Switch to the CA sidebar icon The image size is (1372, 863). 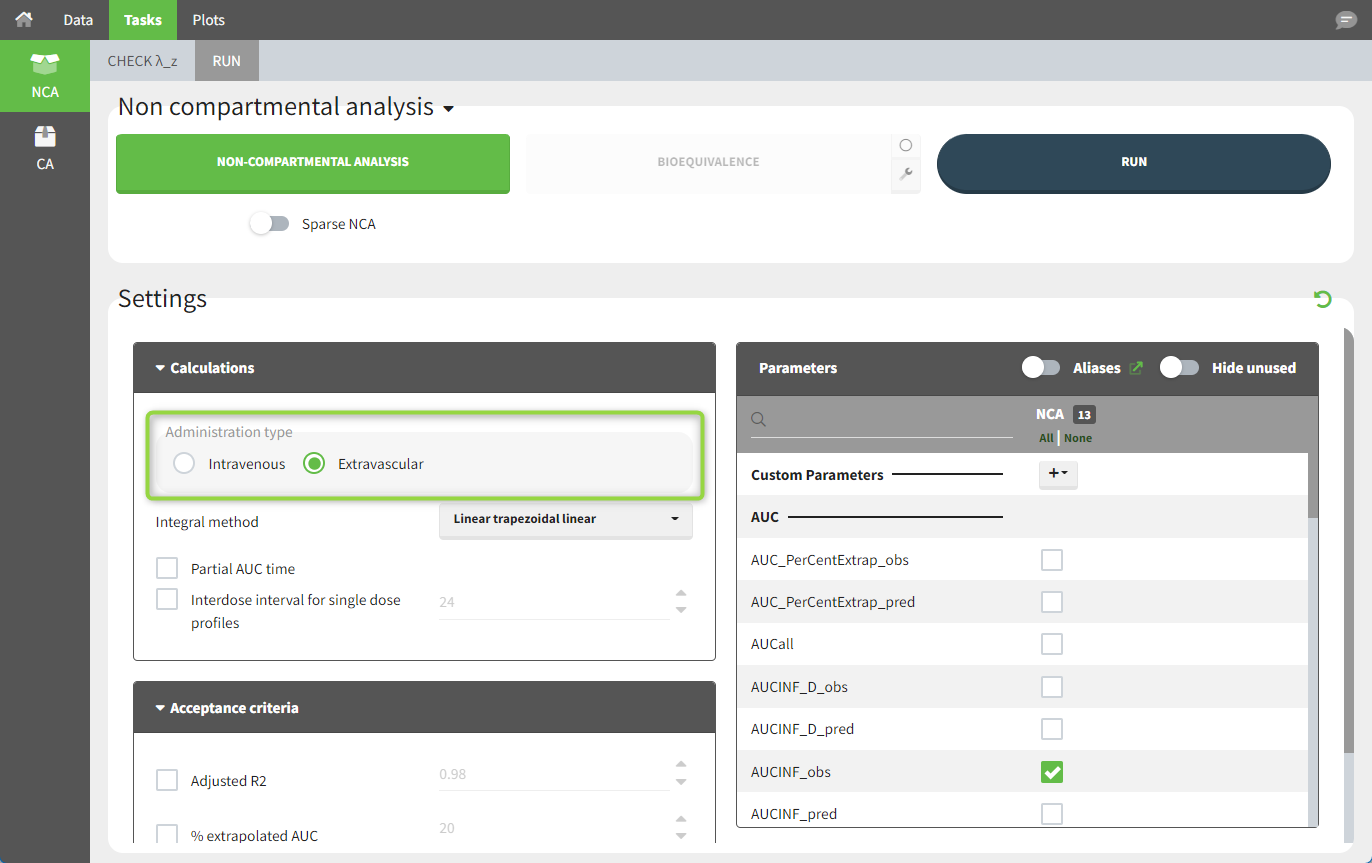point(45,148)
